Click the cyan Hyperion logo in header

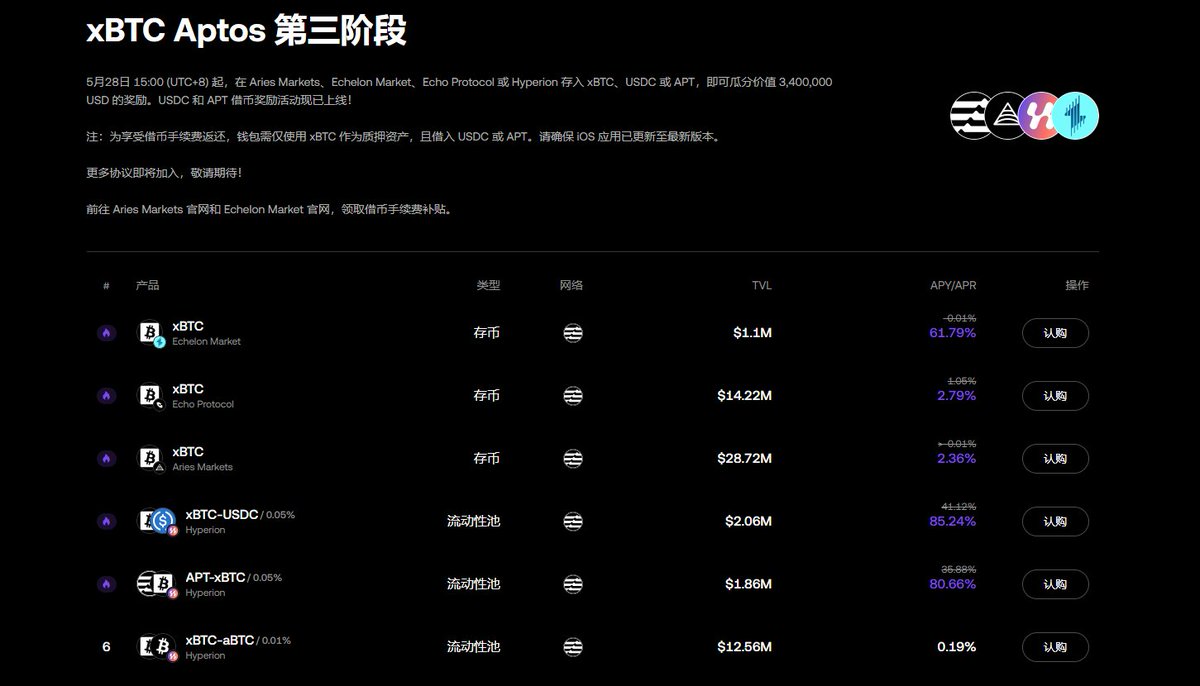click(1077, 116)
